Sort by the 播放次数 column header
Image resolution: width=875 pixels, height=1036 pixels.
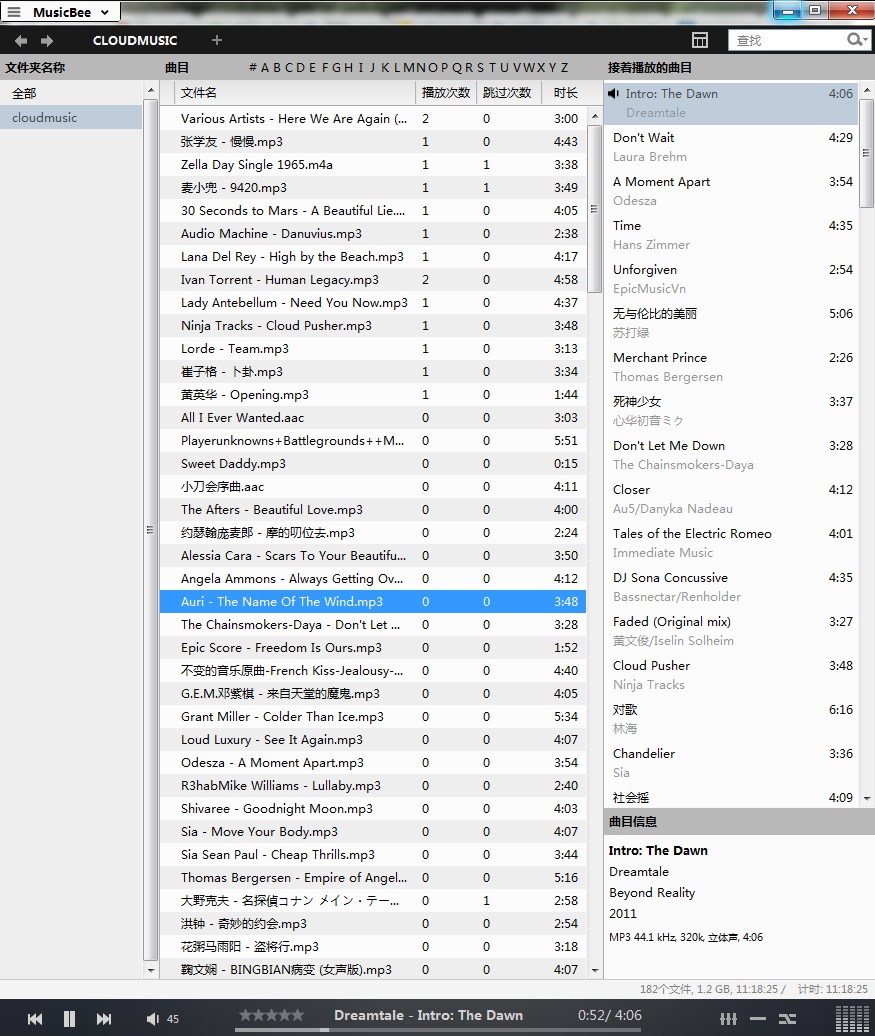click(x=446, y=92)
